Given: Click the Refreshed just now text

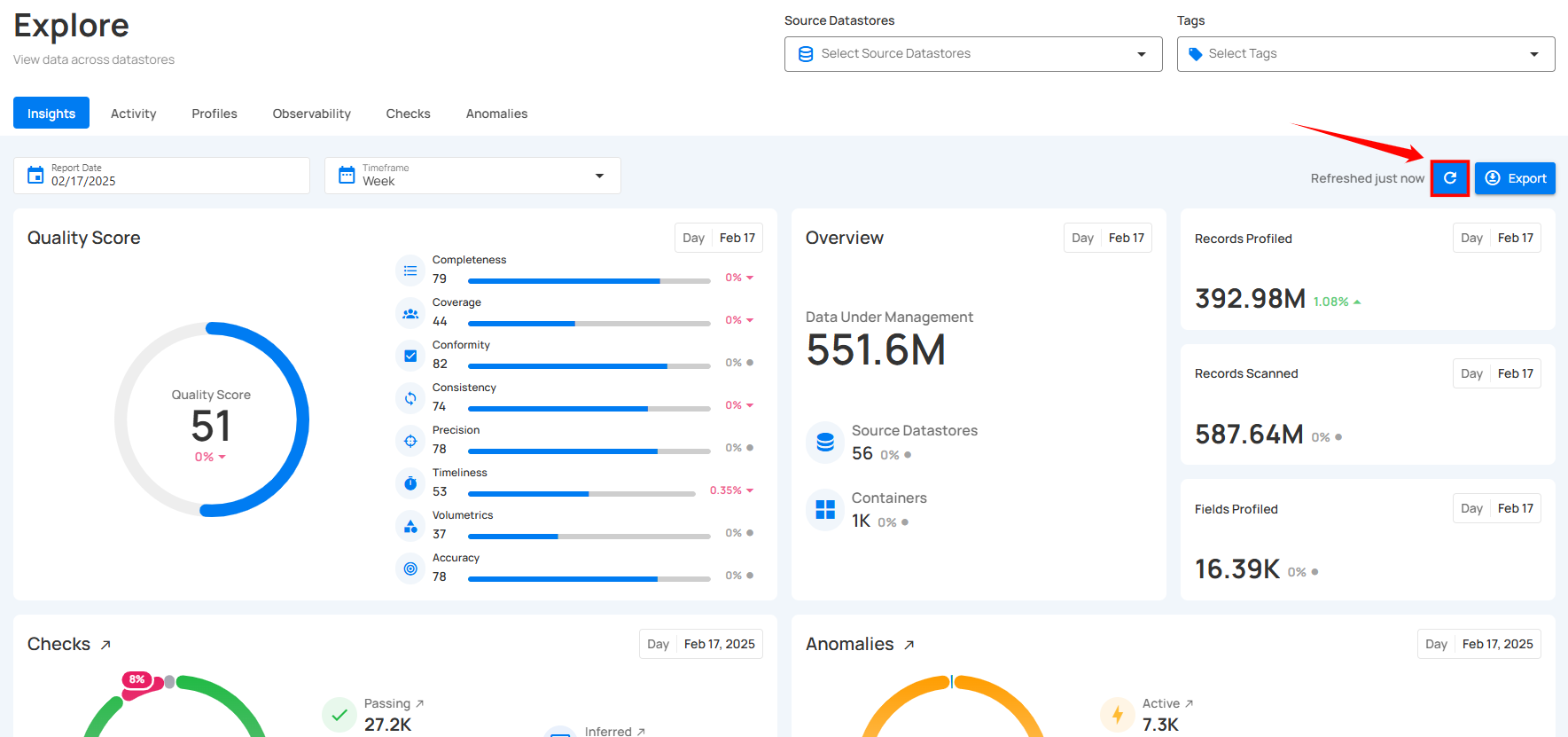Looking at the screenshot, I should click(x=1368, y=178).
